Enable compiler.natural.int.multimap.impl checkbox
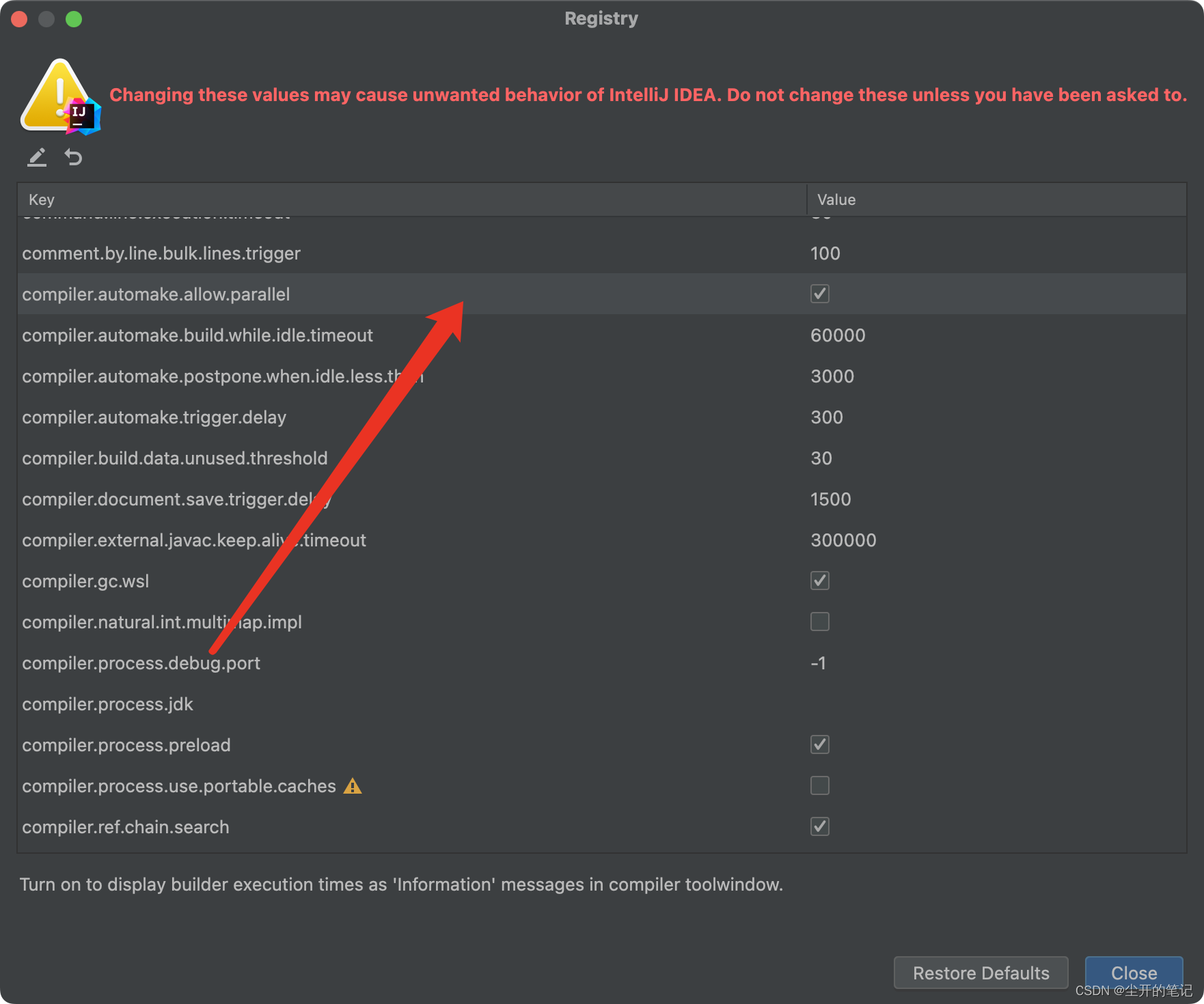This screenshot has width=1204, height=1004. pyautogui.click(x=820, y=622)
